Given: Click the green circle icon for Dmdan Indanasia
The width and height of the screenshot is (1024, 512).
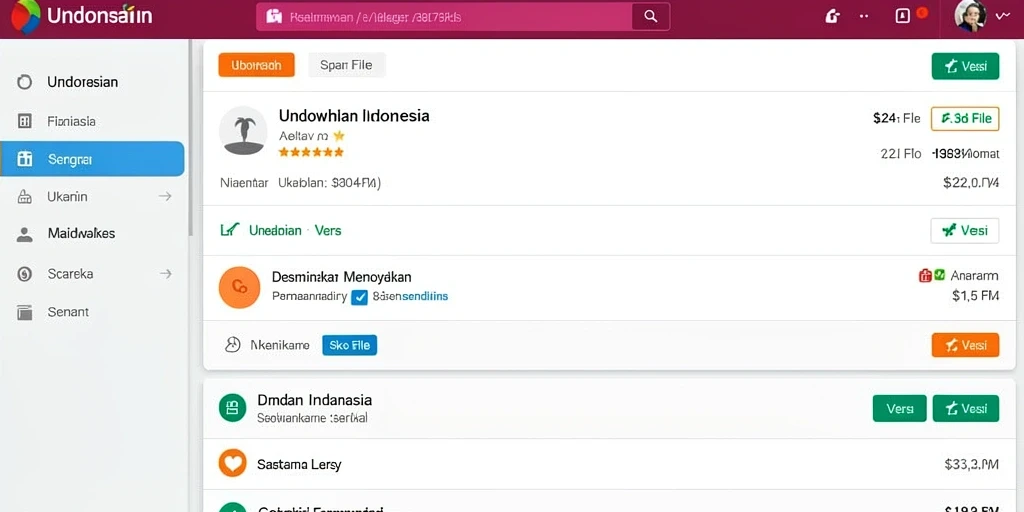Looking at the screenshot, I should tap(232, 408).
